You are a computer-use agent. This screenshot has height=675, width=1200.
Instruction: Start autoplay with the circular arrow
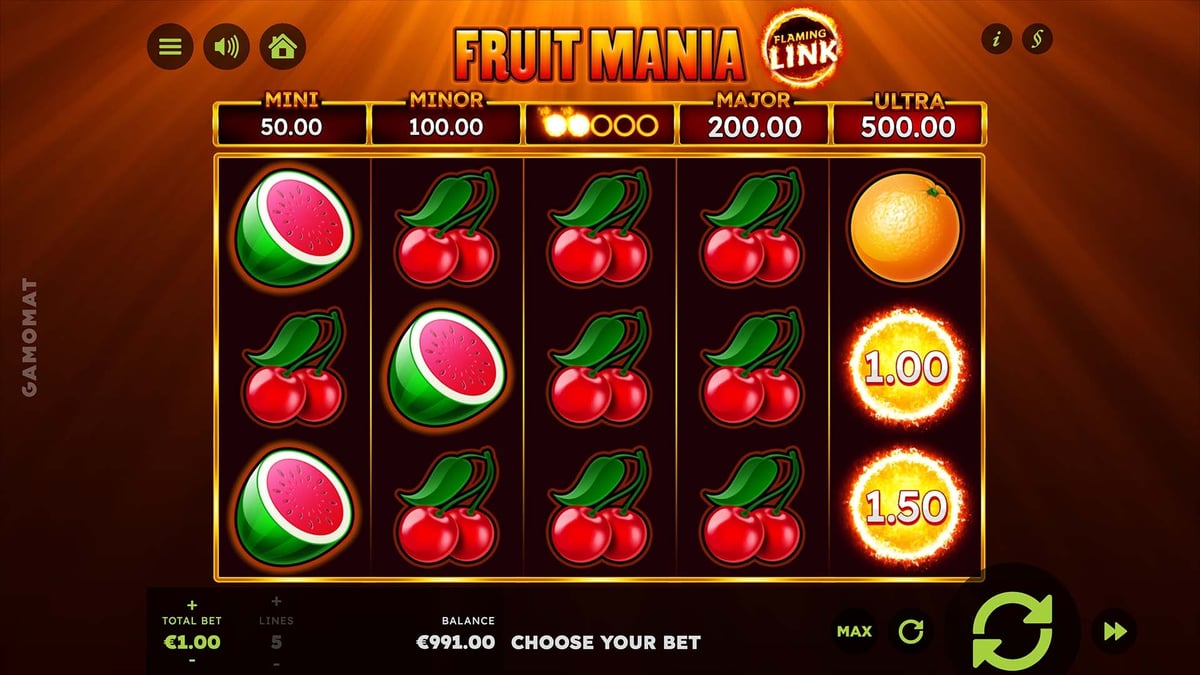911,631
